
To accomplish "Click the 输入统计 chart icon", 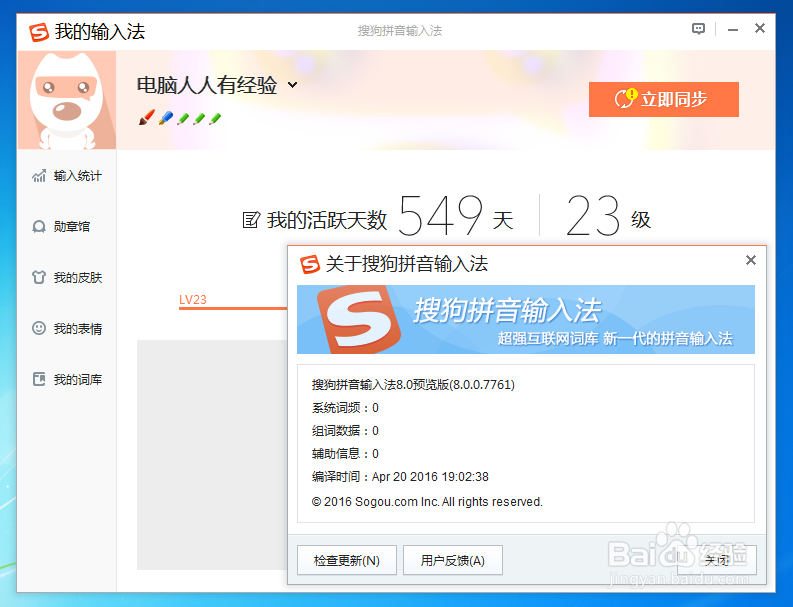I will tap(39, 176).
